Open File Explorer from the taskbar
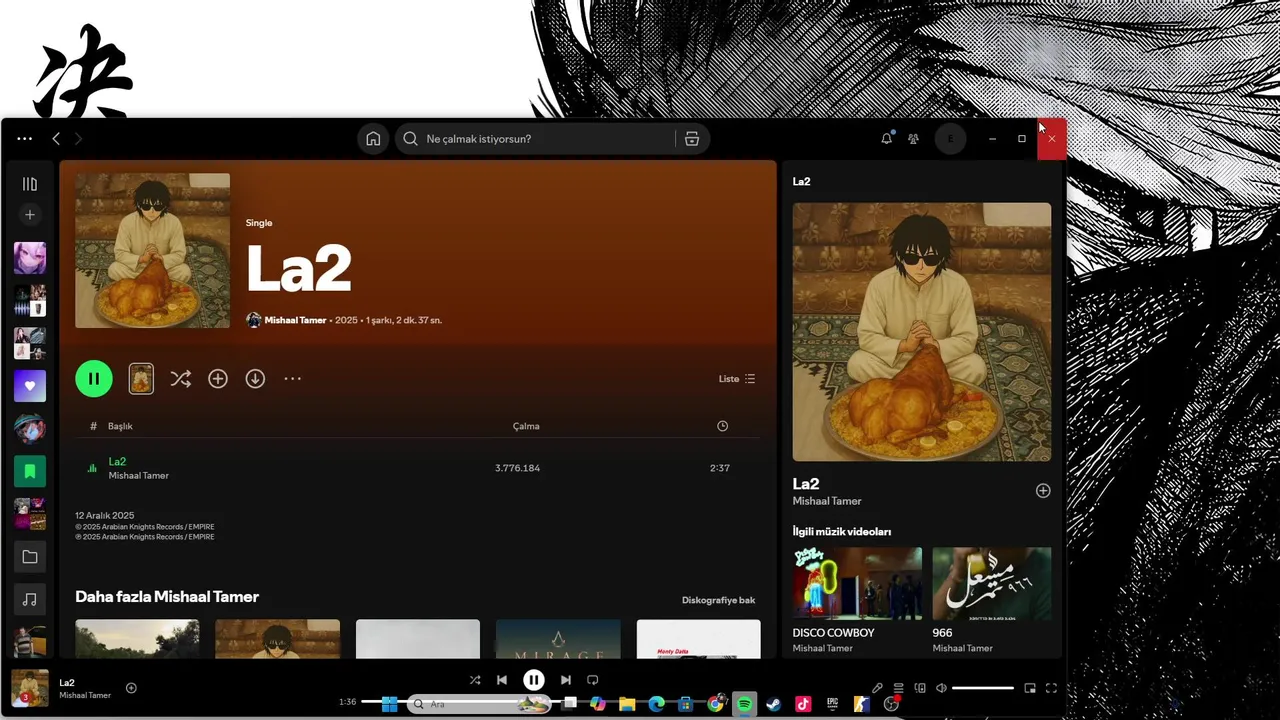This screenshot has width=1280, height=720. [x=627, y=704]
